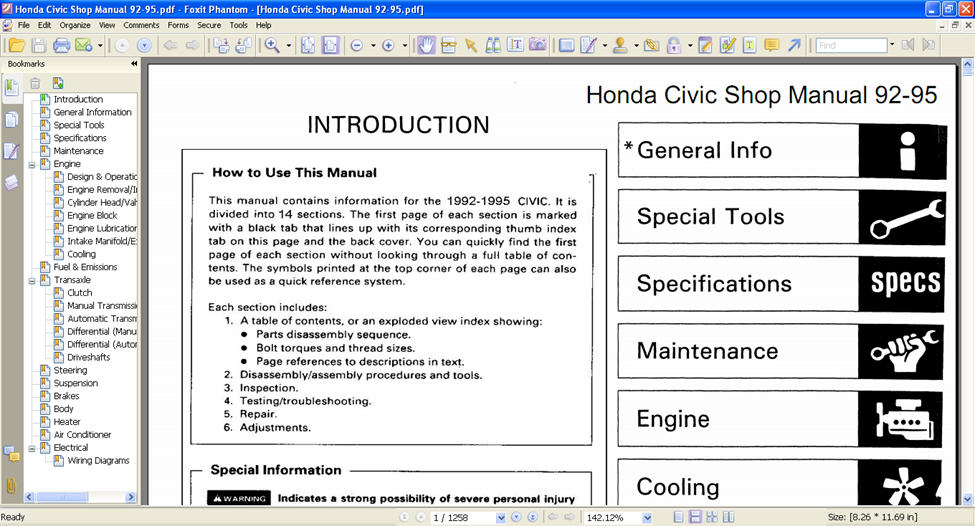Viewport: 975px width, 526px height.
Task: Click the zoom out minus button
Action: 357,45
